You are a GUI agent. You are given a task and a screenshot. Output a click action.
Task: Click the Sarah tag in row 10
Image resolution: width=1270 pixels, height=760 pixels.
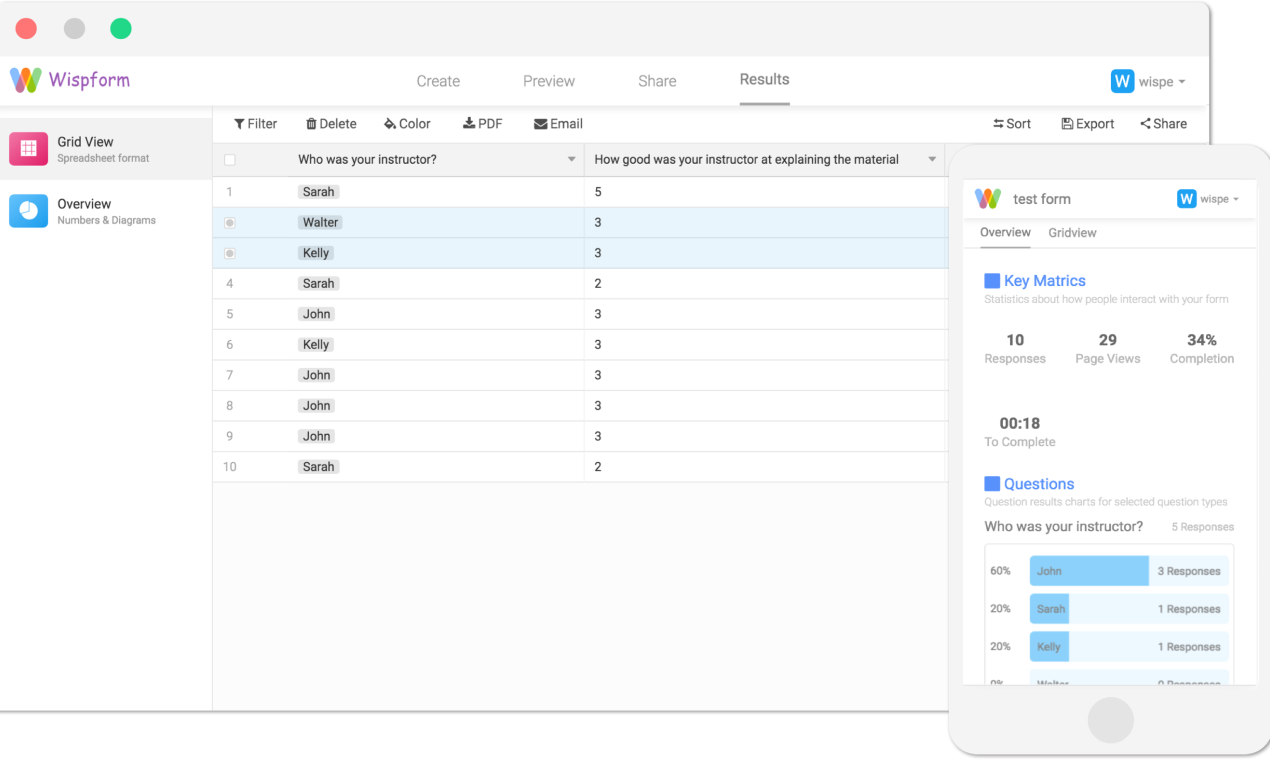tap(318, 467)
